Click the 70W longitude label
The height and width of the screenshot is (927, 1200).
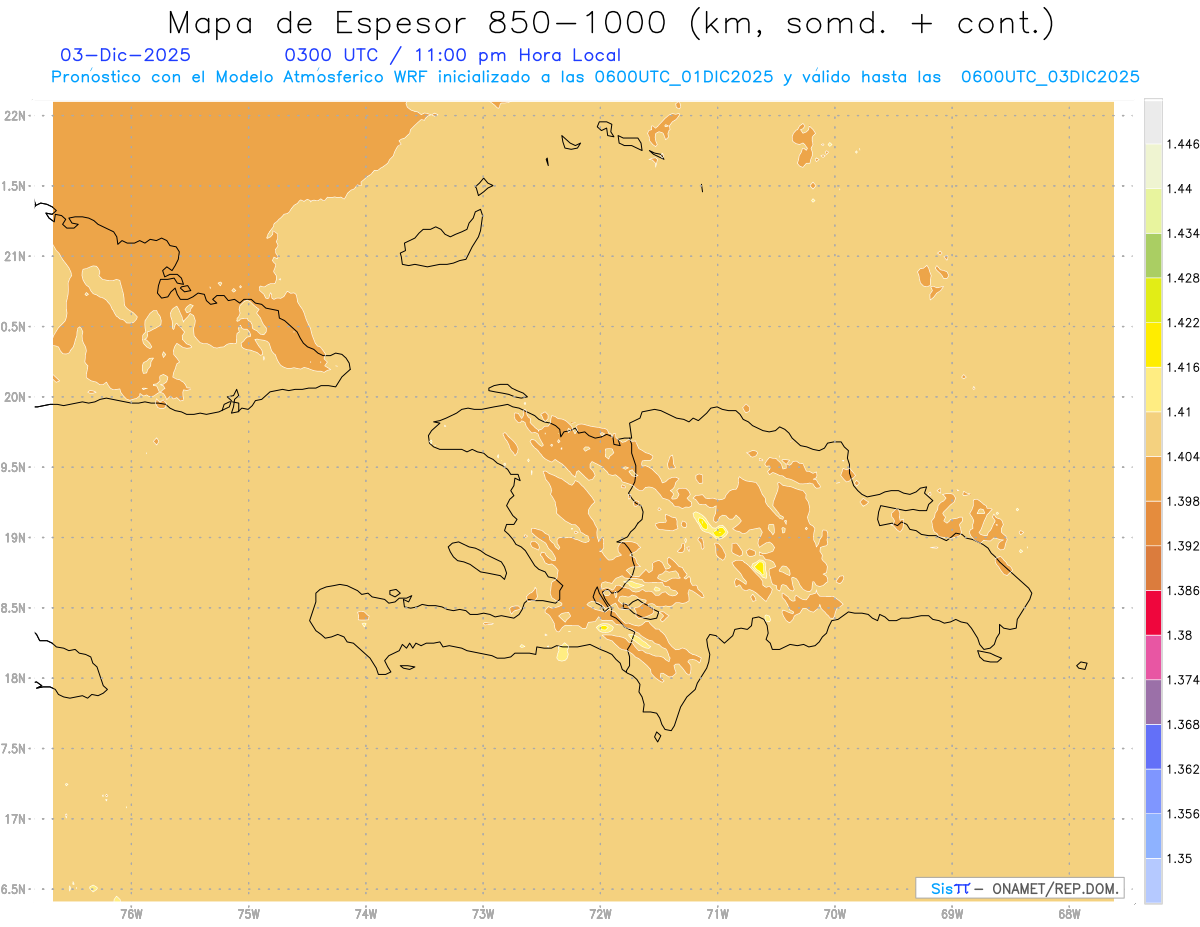[835, 913]
